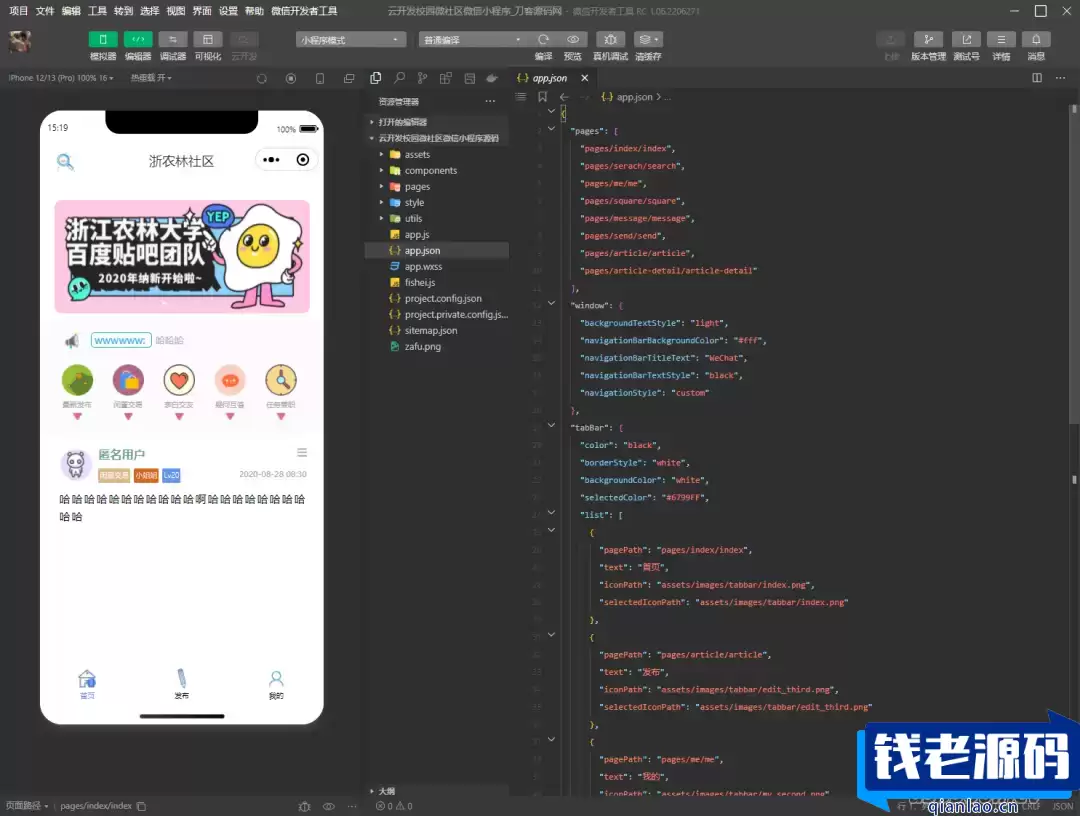
Task: Open the 项目 menu
Action: [19, 10]
